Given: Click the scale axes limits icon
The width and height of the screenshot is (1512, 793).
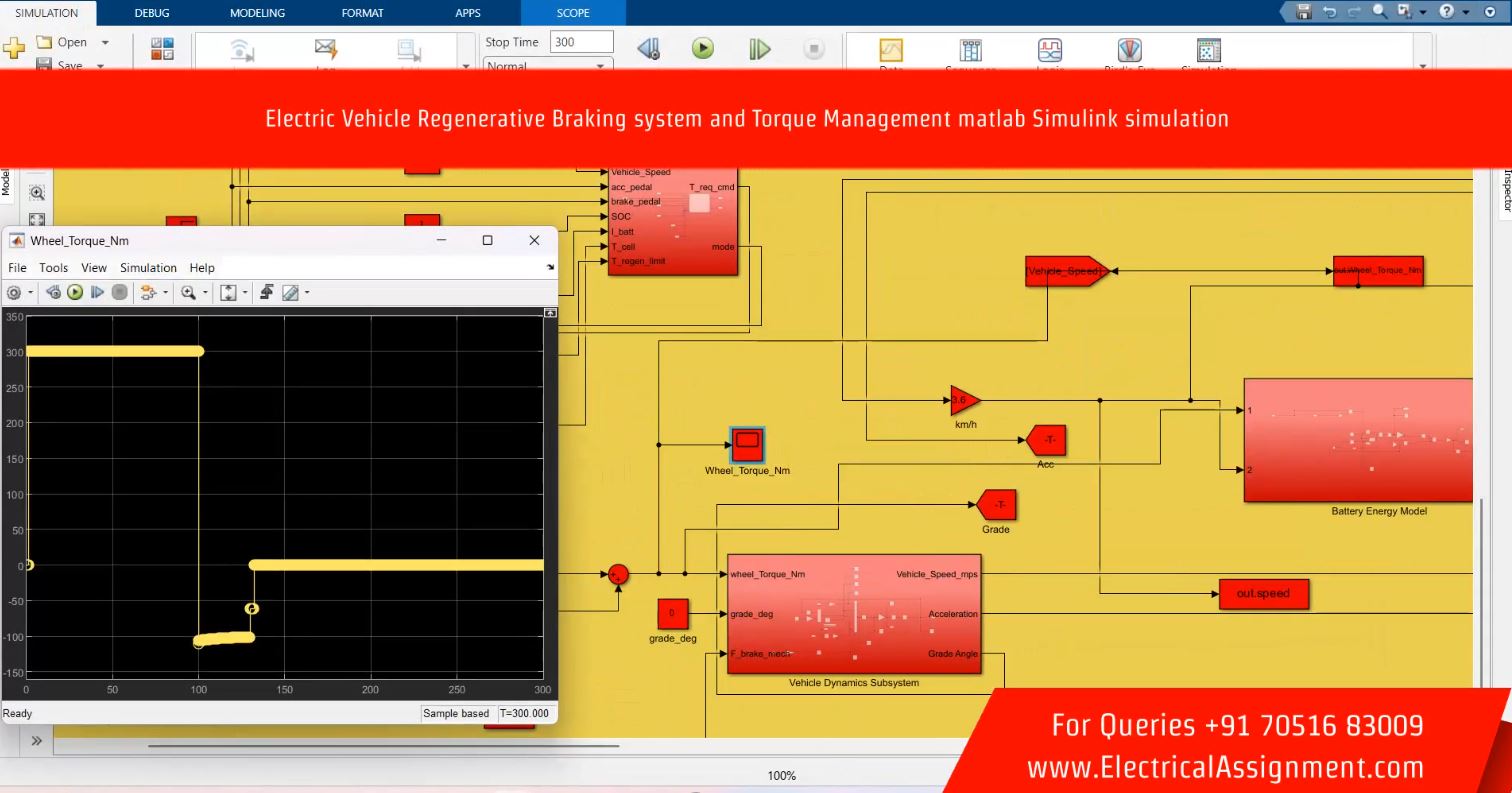Looking at the screenshot, I should [228, 292].
